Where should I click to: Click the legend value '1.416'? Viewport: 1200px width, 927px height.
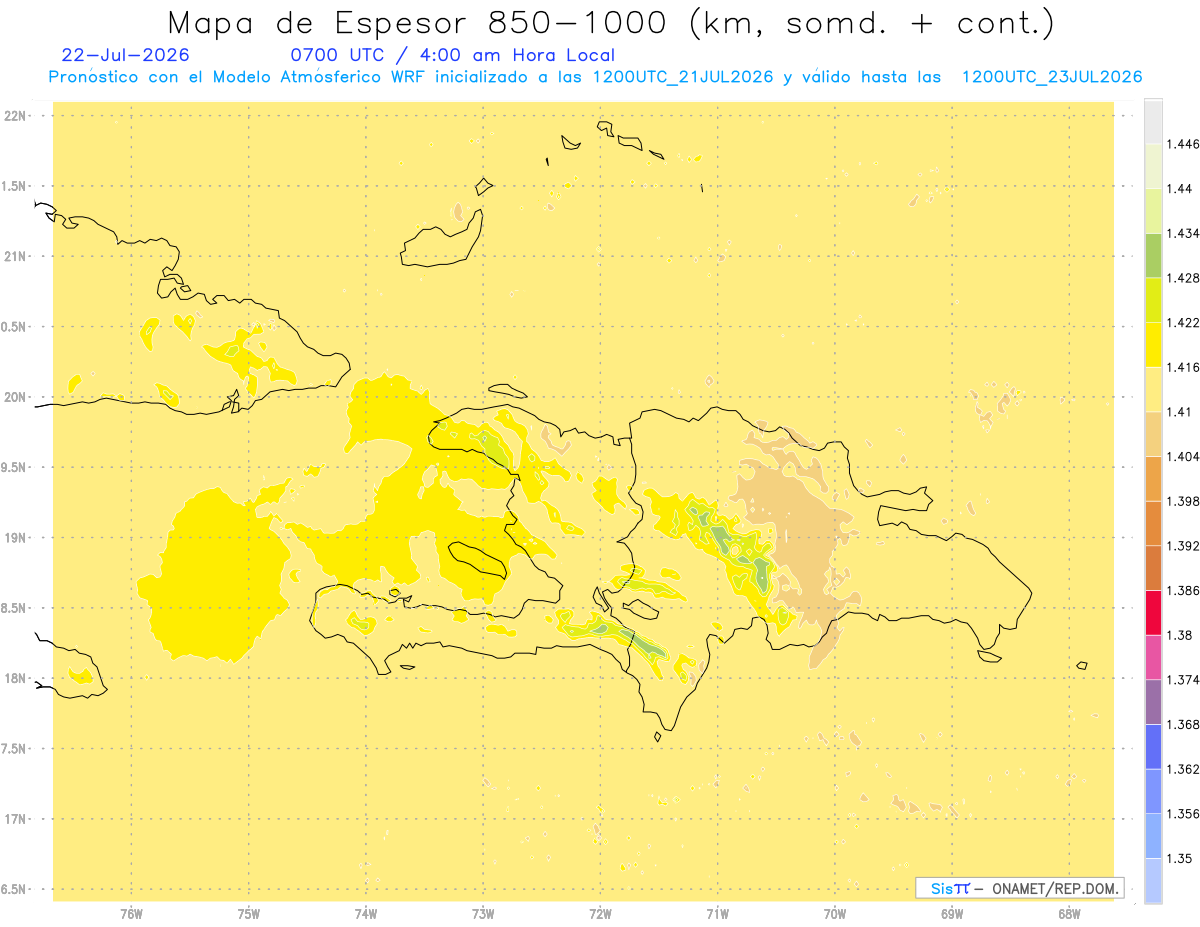(1183, 367)
